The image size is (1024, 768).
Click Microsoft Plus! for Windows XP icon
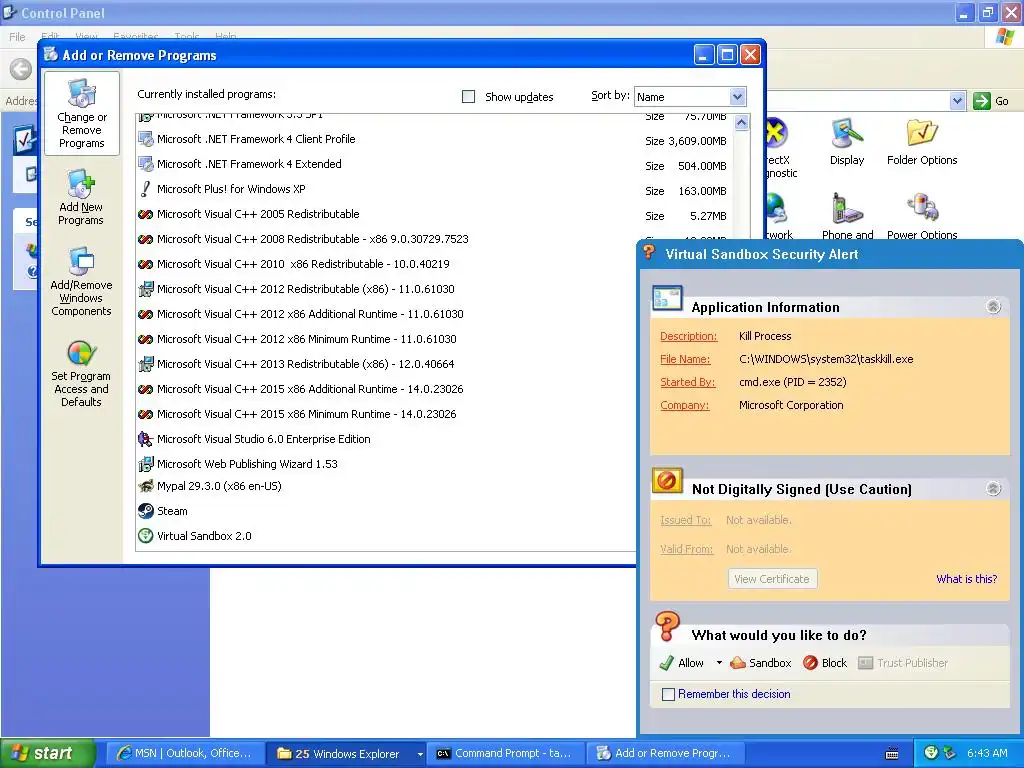tap(146, 189)
